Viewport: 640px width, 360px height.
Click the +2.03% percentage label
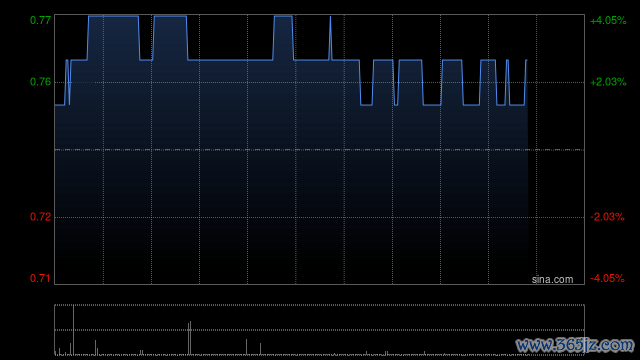tap(608, 82)
